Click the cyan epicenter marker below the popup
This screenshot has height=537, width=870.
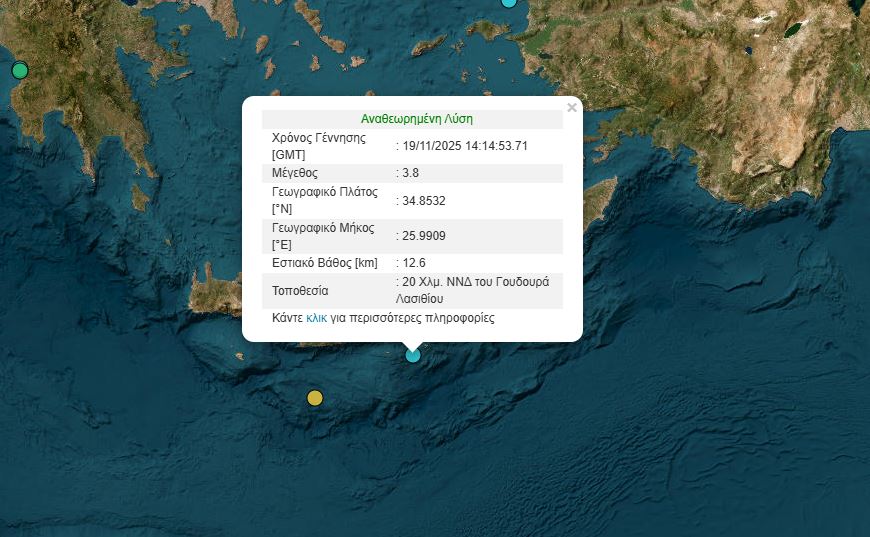(x=413, y=354)
